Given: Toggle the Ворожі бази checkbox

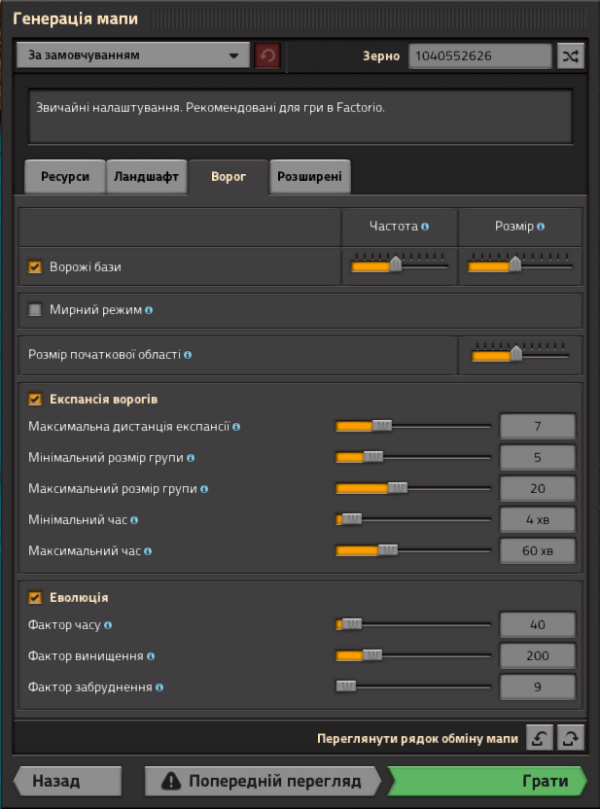Looking at the screenshot, I should (x=35, y=267).
